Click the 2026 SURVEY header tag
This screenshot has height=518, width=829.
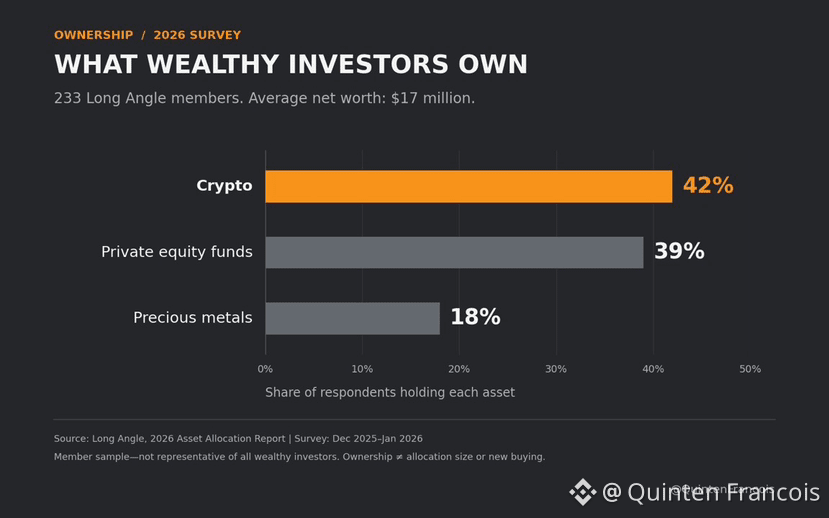(x=197, y=35)
